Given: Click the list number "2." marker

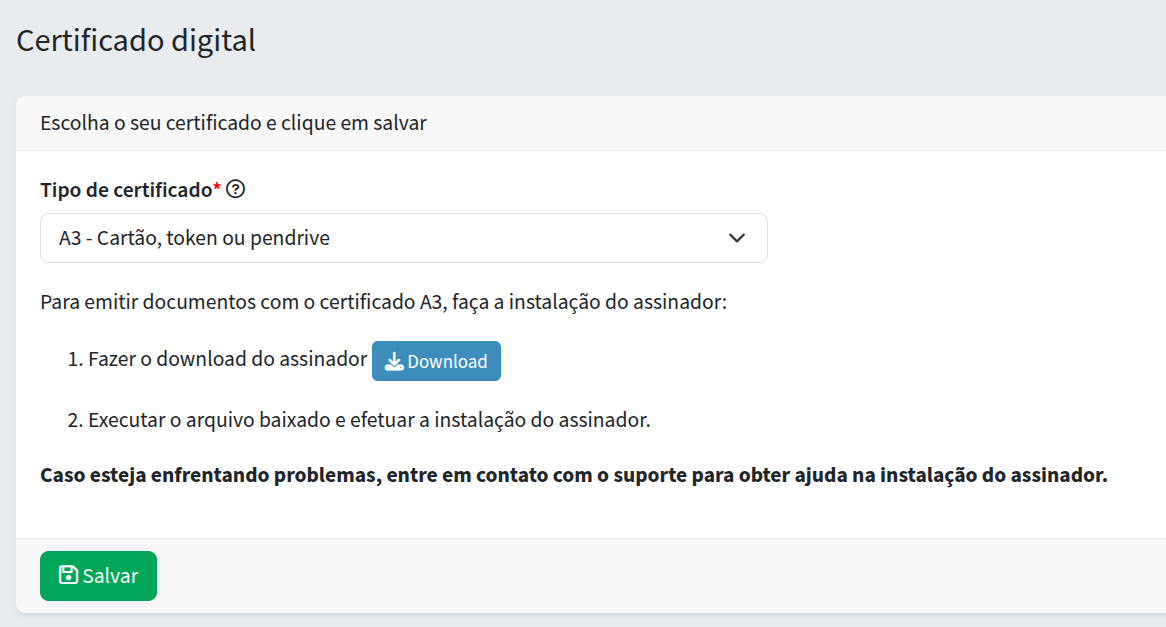Looking at the screenshot, I should (75, 420).
